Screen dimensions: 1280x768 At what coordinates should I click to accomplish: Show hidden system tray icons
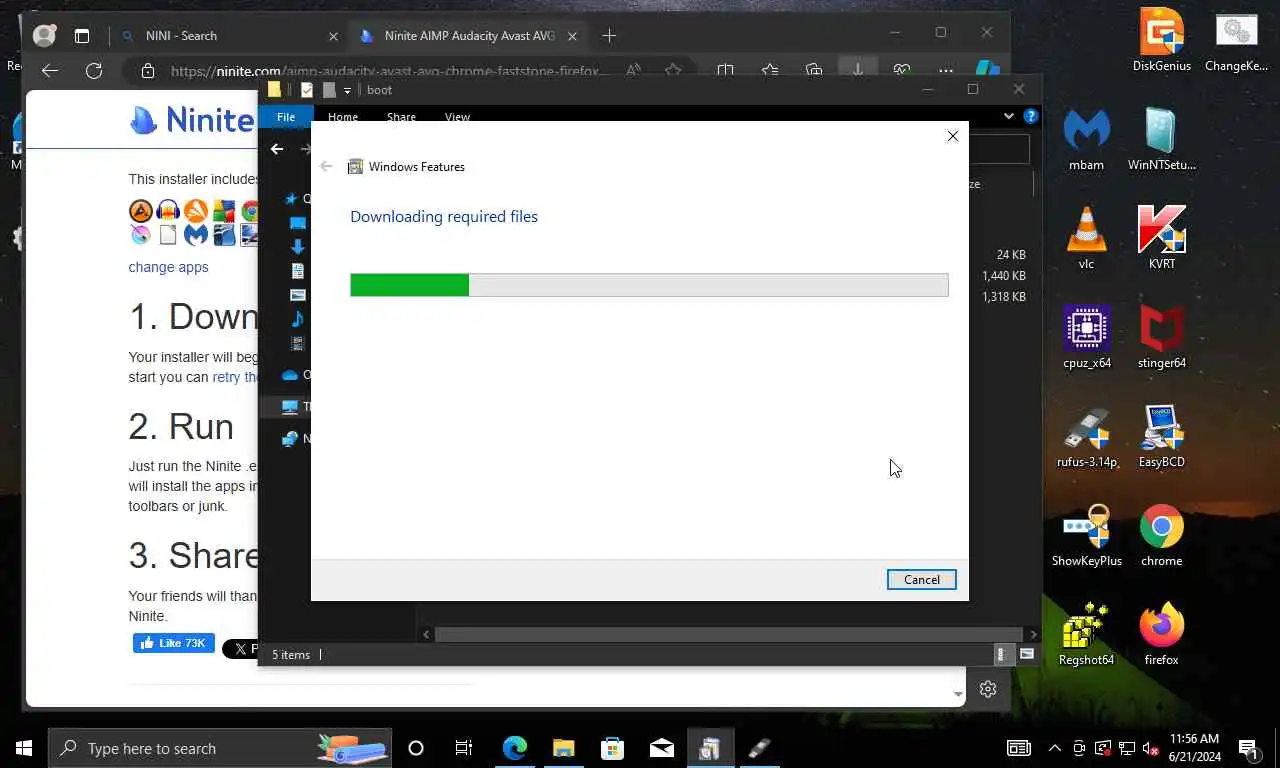click(1054, 748)
